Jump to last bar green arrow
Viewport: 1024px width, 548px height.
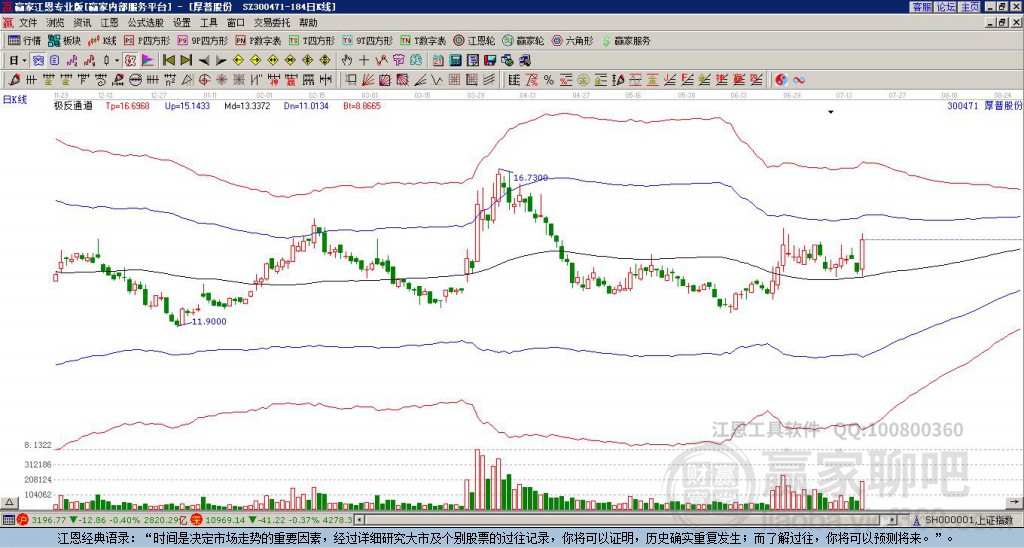[186, 61]
